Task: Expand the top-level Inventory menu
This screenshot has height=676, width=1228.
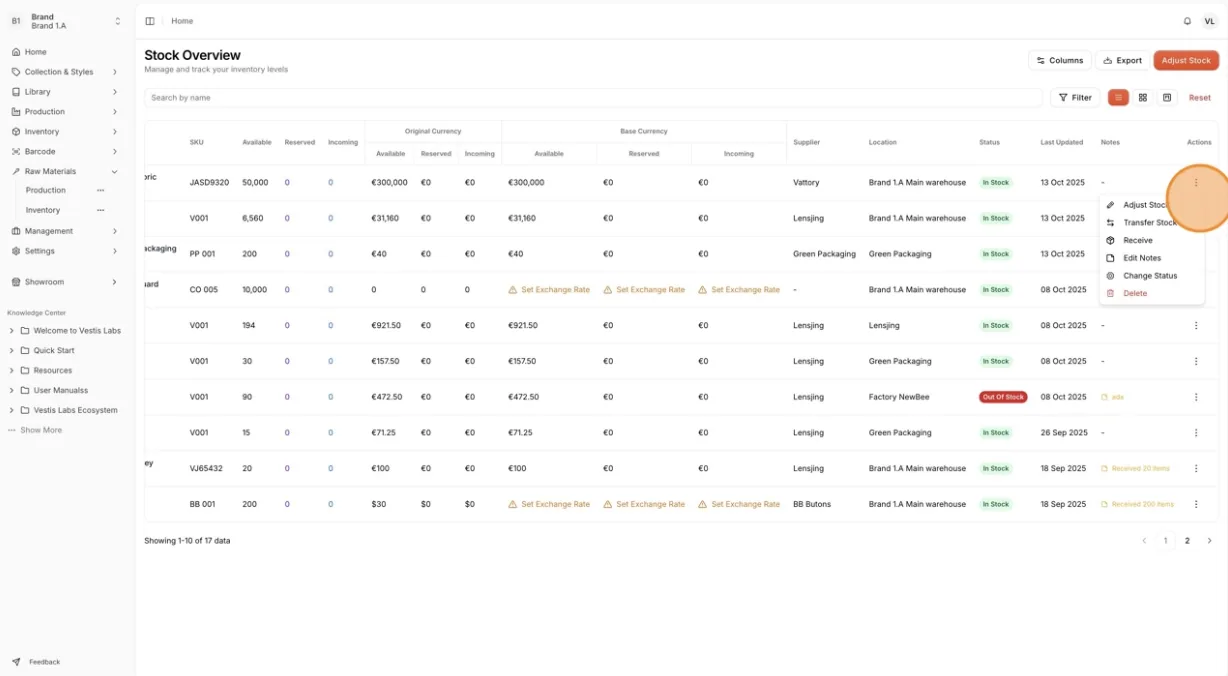Action: pos(65,132)
